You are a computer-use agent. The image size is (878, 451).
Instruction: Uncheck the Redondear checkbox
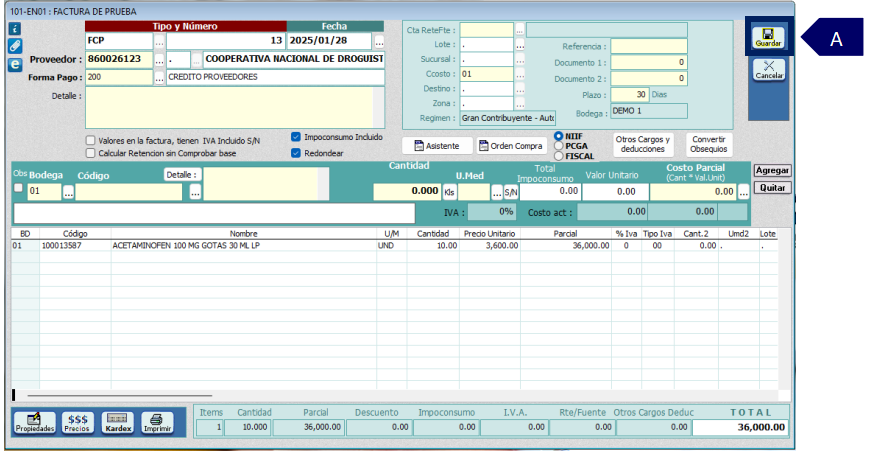[296, 153]
